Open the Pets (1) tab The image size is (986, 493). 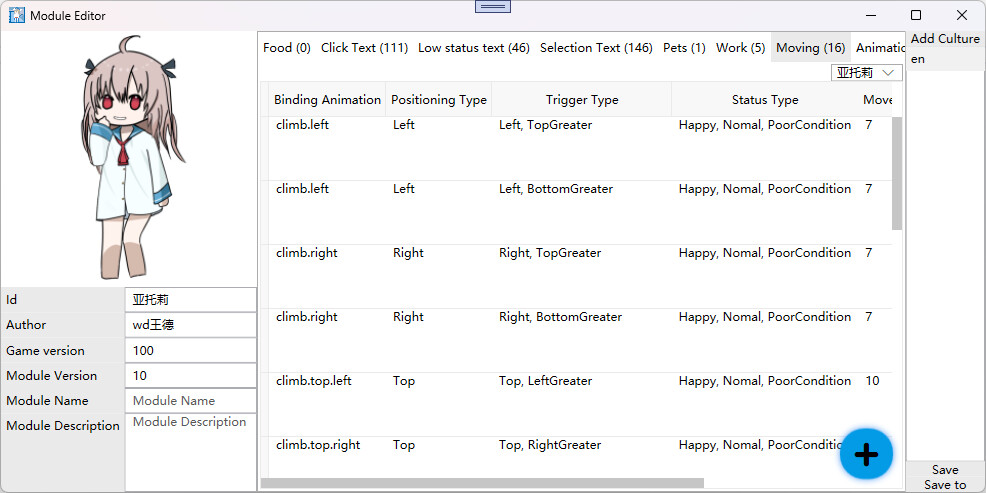click(684, 48)
